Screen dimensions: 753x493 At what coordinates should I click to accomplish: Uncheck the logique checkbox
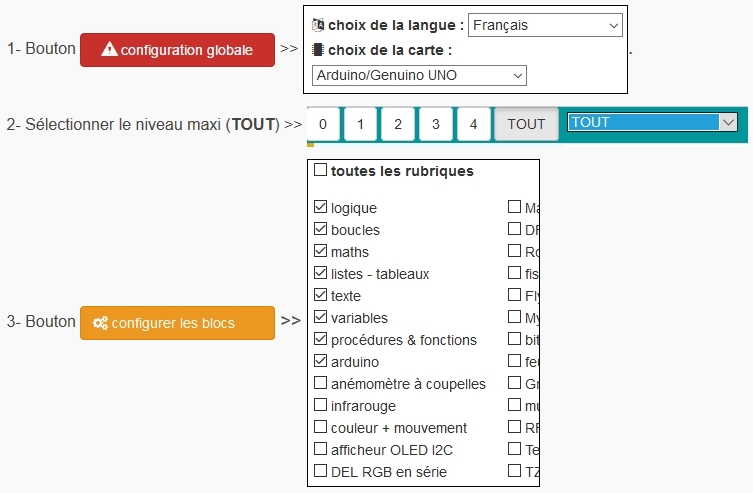point(320,207)
